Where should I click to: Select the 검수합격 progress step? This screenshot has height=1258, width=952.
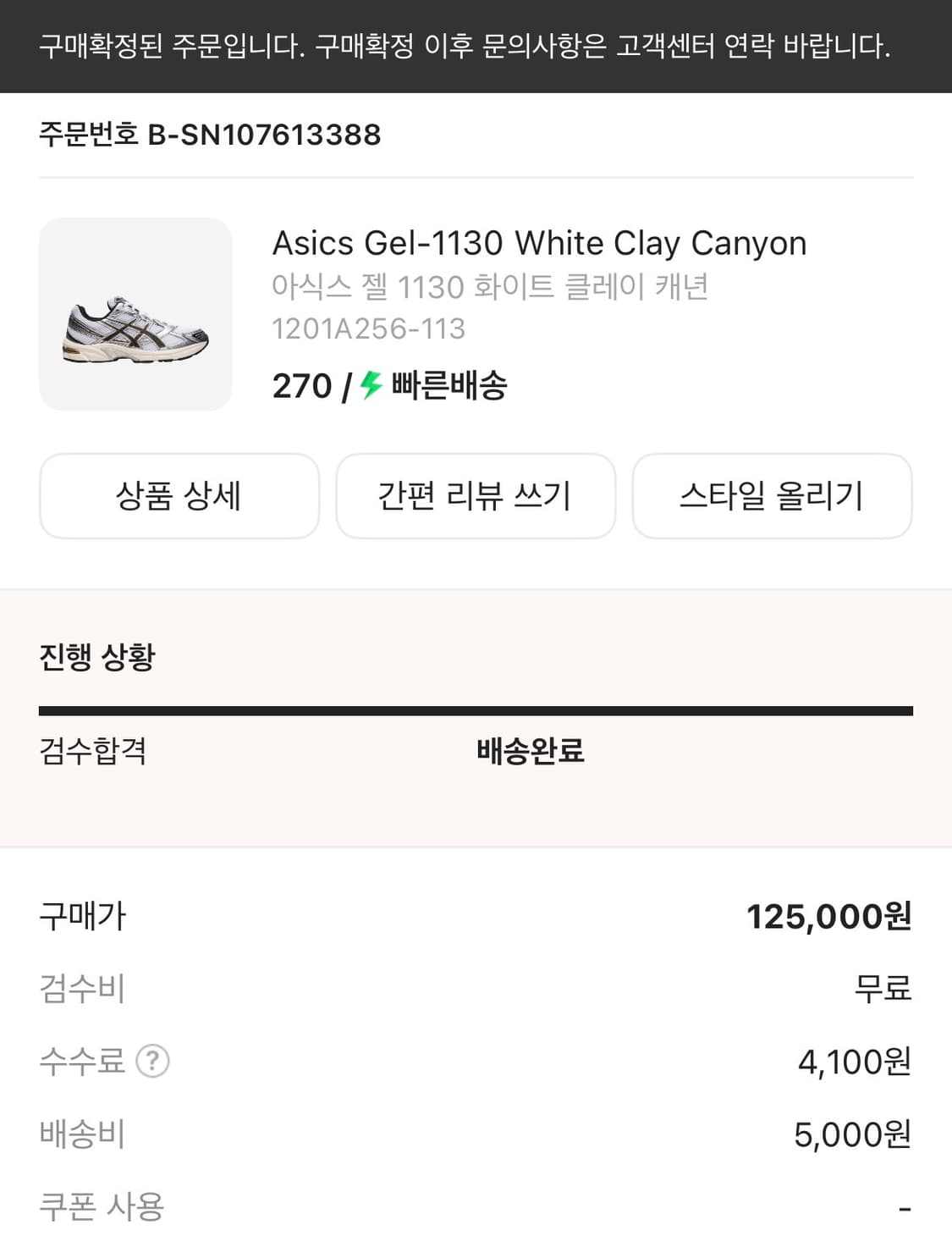(x=93, y=751)
